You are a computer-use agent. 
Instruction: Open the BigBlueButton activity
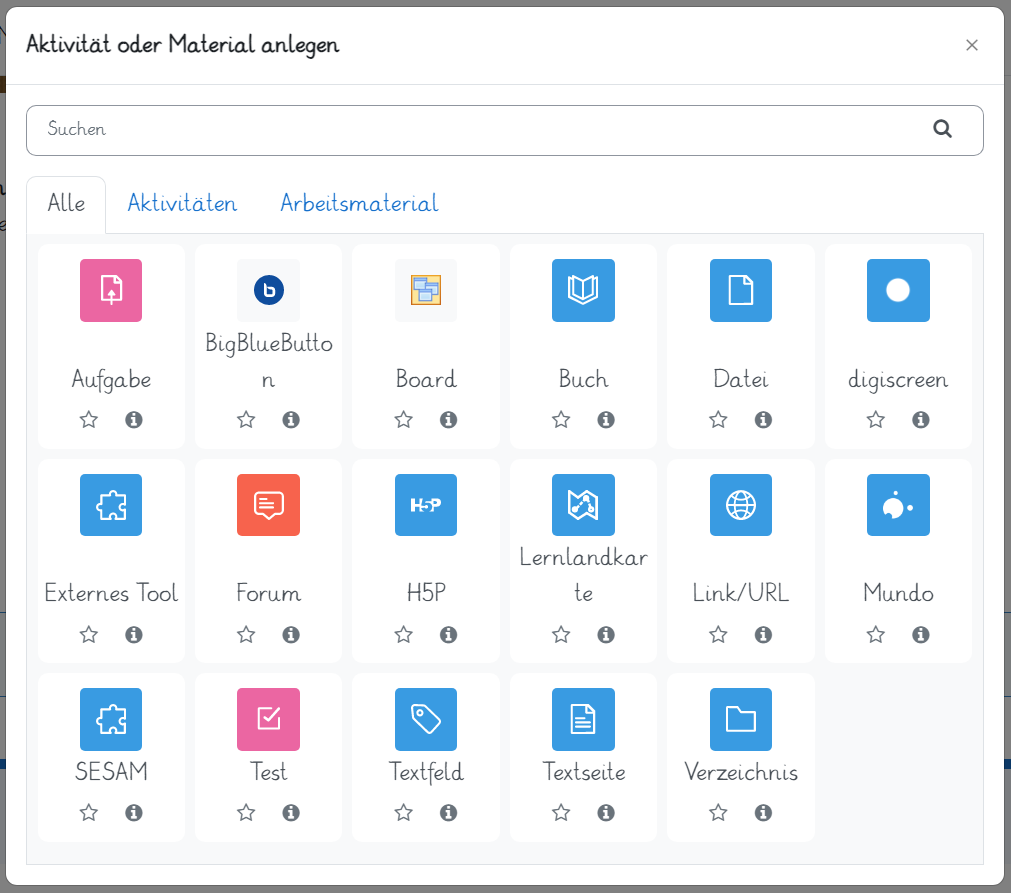(268, 291)
